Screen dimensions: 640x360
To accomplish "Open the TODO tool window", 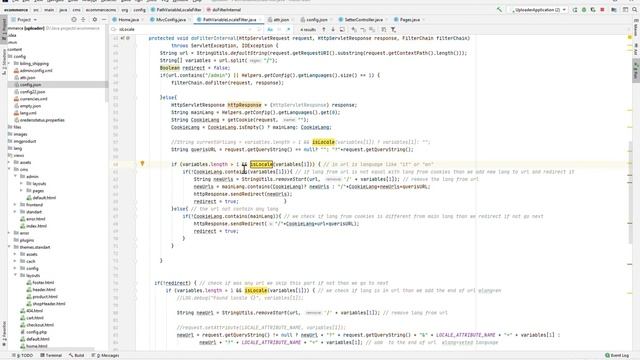I will pyautogui.click(x=23, y=356).
